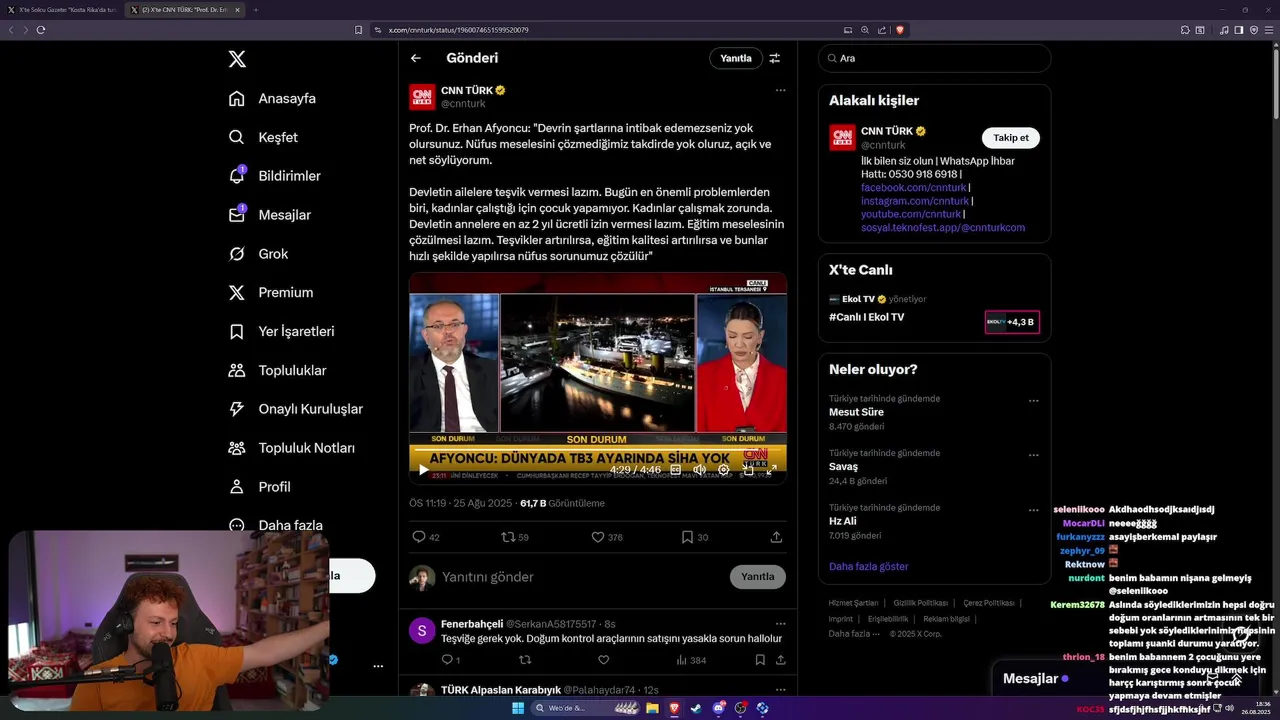Screen dimensions: 1280x720
Task: Switch to the X'te Solcu Gazete browser tab
Action: coord(66,10)
